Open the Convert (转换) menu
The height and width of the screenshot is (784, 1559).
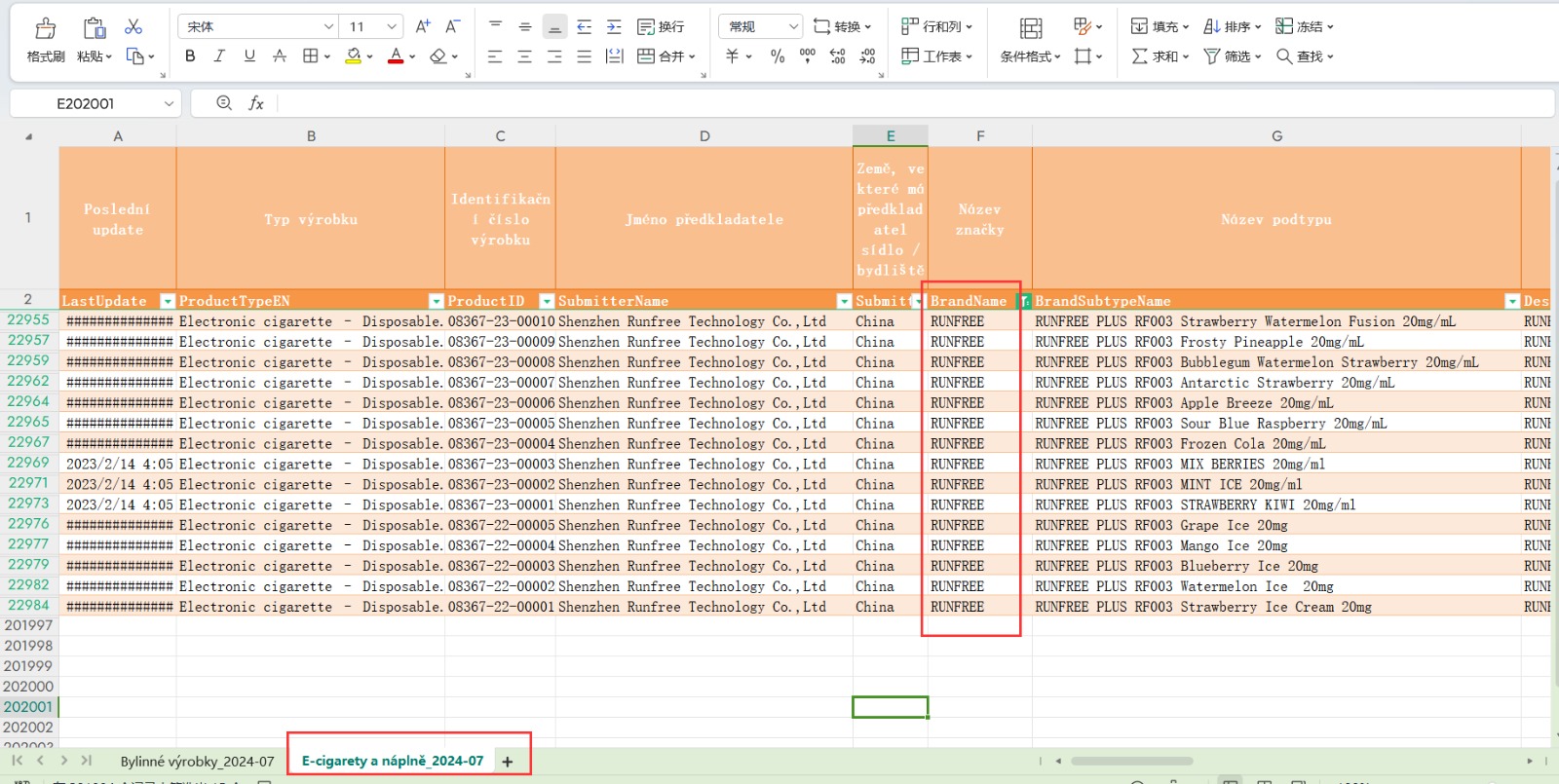click(843, 26)
